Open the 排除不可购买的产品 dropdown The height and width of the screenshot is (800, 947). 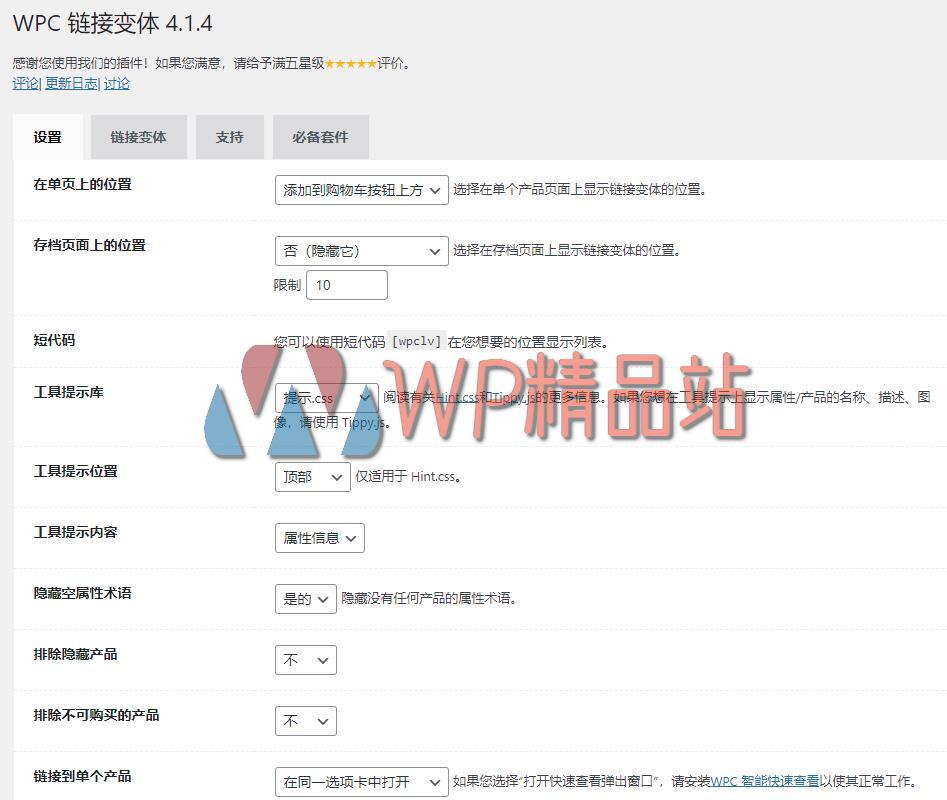coord(305,720)
